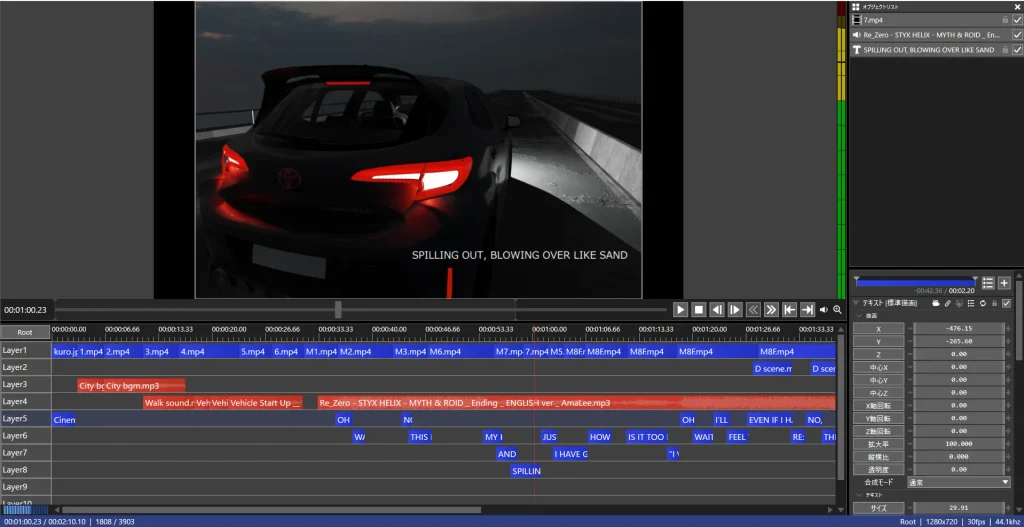Viewport: 1024px width, 527px height.
Task: Uncheck the 7.mp4 checkbox in the object list
Action: 1017,20
